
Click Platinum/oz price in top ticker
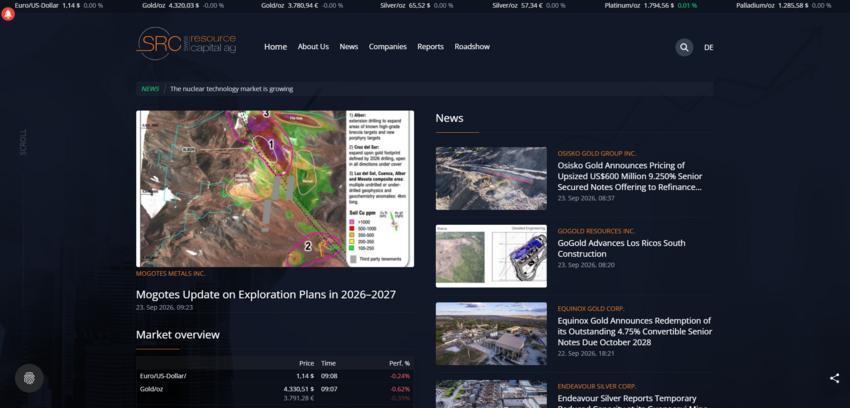651,5
